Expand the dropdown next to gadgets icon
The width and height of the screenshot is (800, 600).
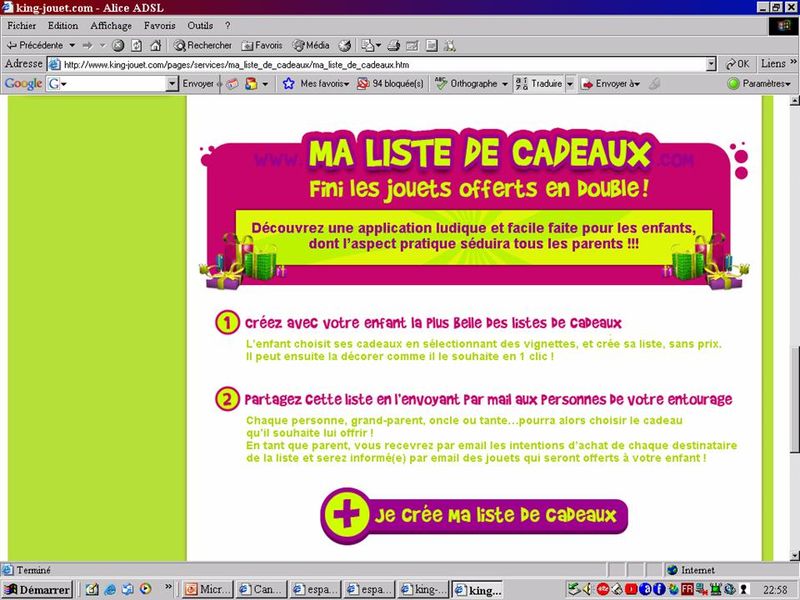(265, 84)
